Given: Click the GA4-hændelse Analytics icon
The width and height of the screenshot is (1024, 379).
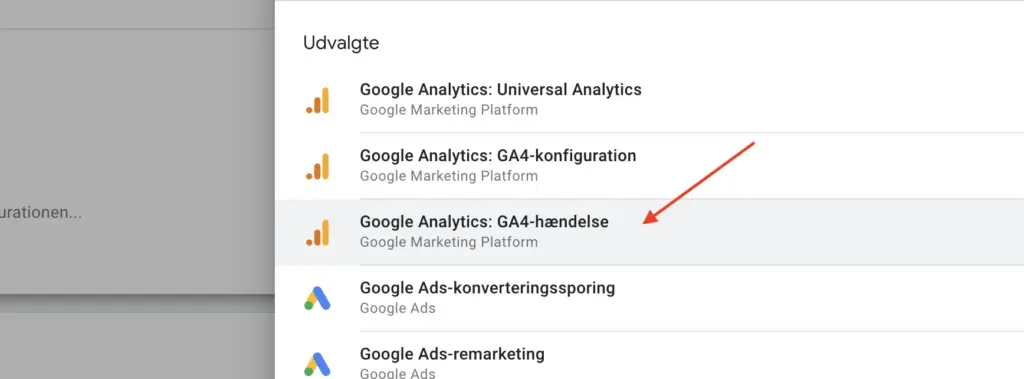Looking at the screenshot, I should [317, 233].
